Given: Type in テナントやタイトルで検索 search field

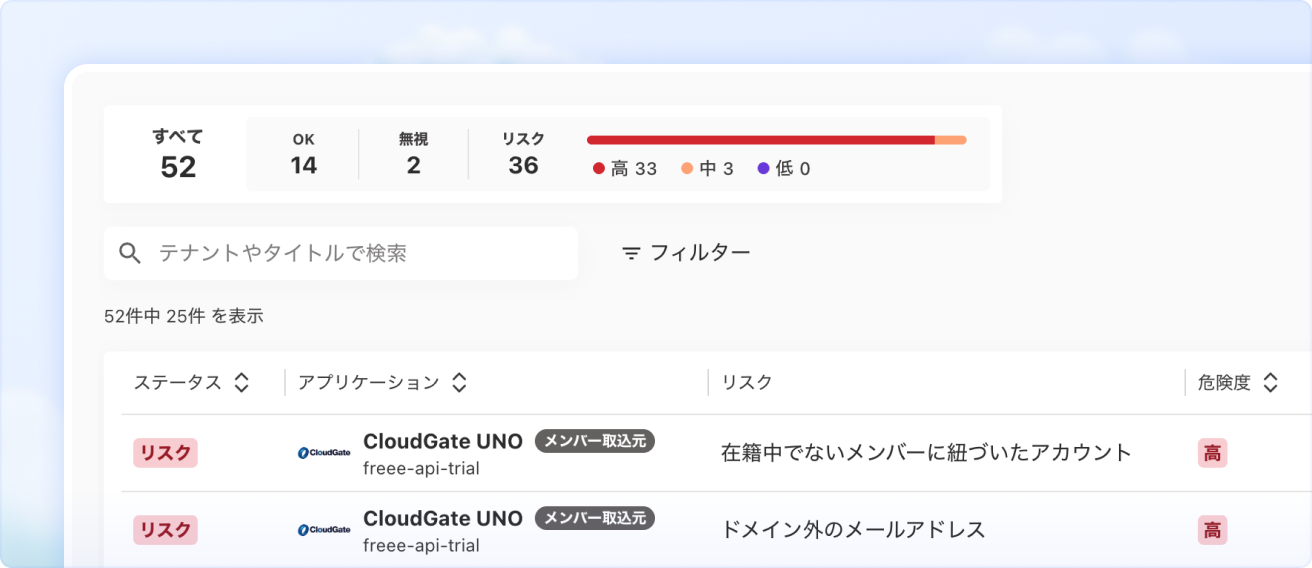Looking at the screenshot, I should tap(360, 253).
